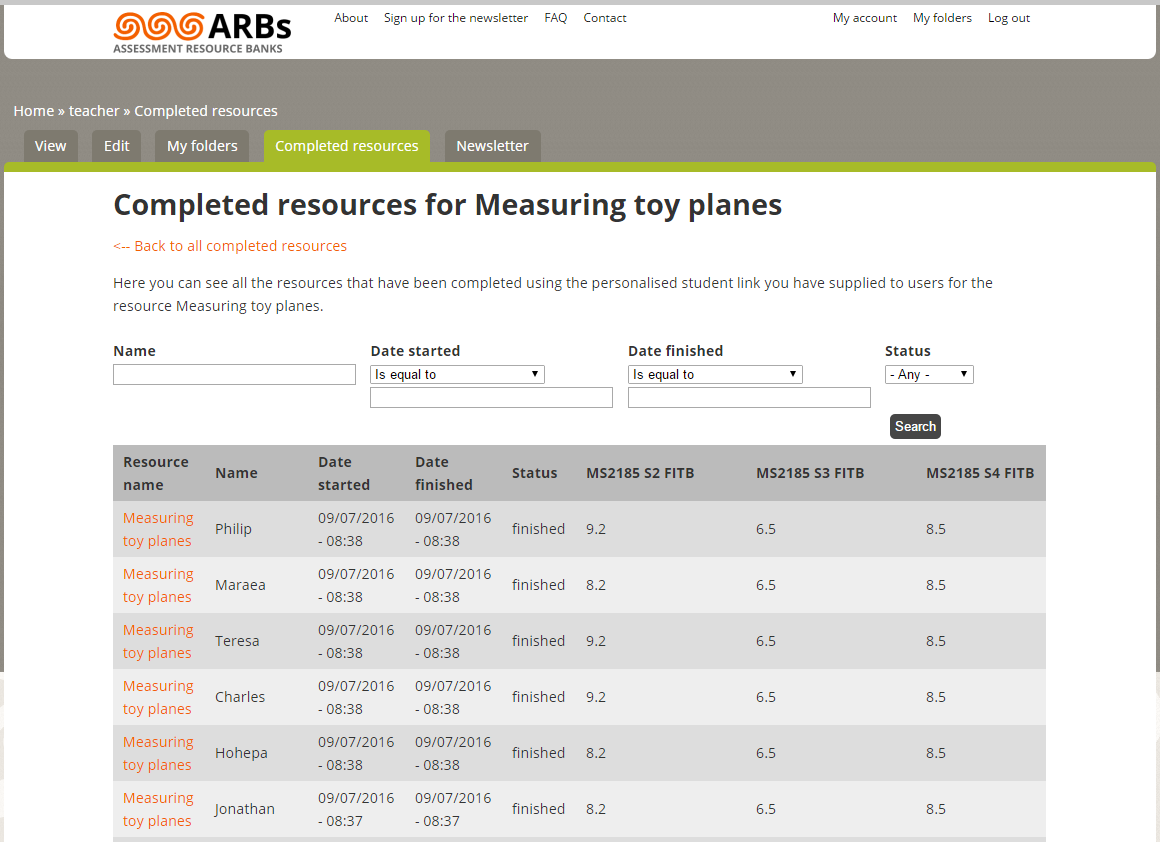The image size is (1160, 842).
Task: Click the name Philip
Action: click(233, 529)
